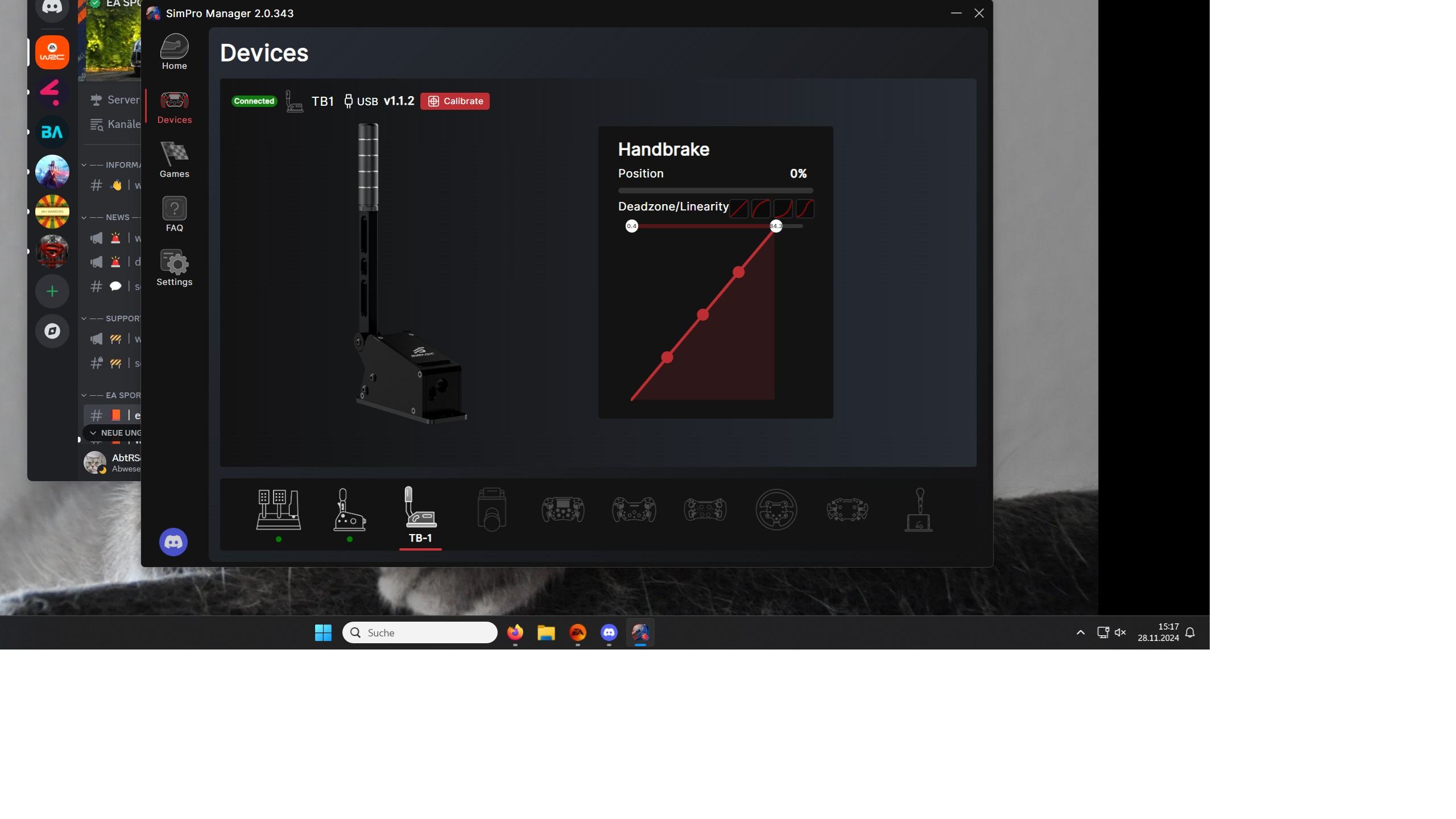
Task: Open the notification bell in taskbar
Action: pos(1190,632)
